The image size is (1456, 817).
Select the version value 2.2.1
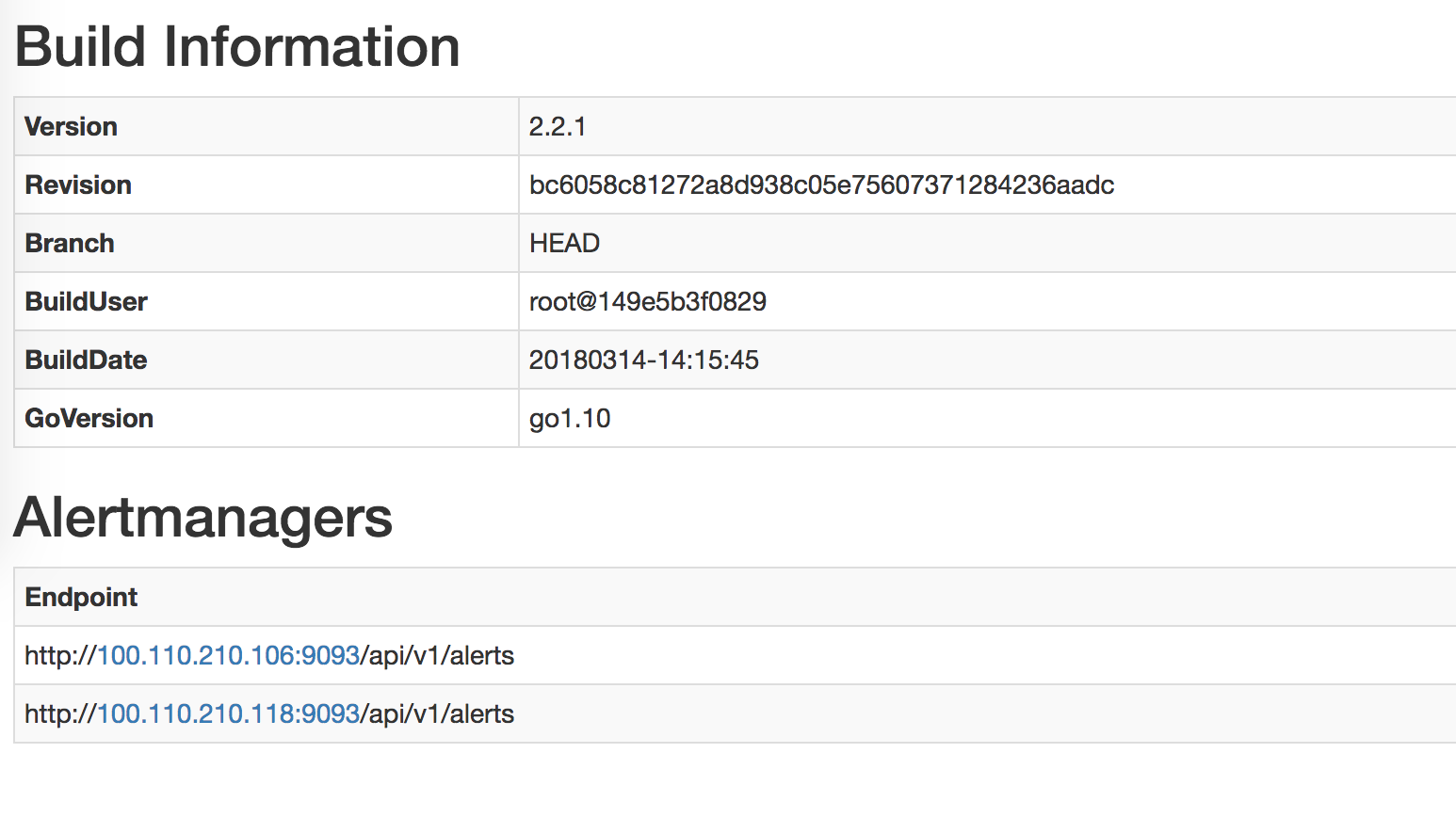[x=558, y=126]
